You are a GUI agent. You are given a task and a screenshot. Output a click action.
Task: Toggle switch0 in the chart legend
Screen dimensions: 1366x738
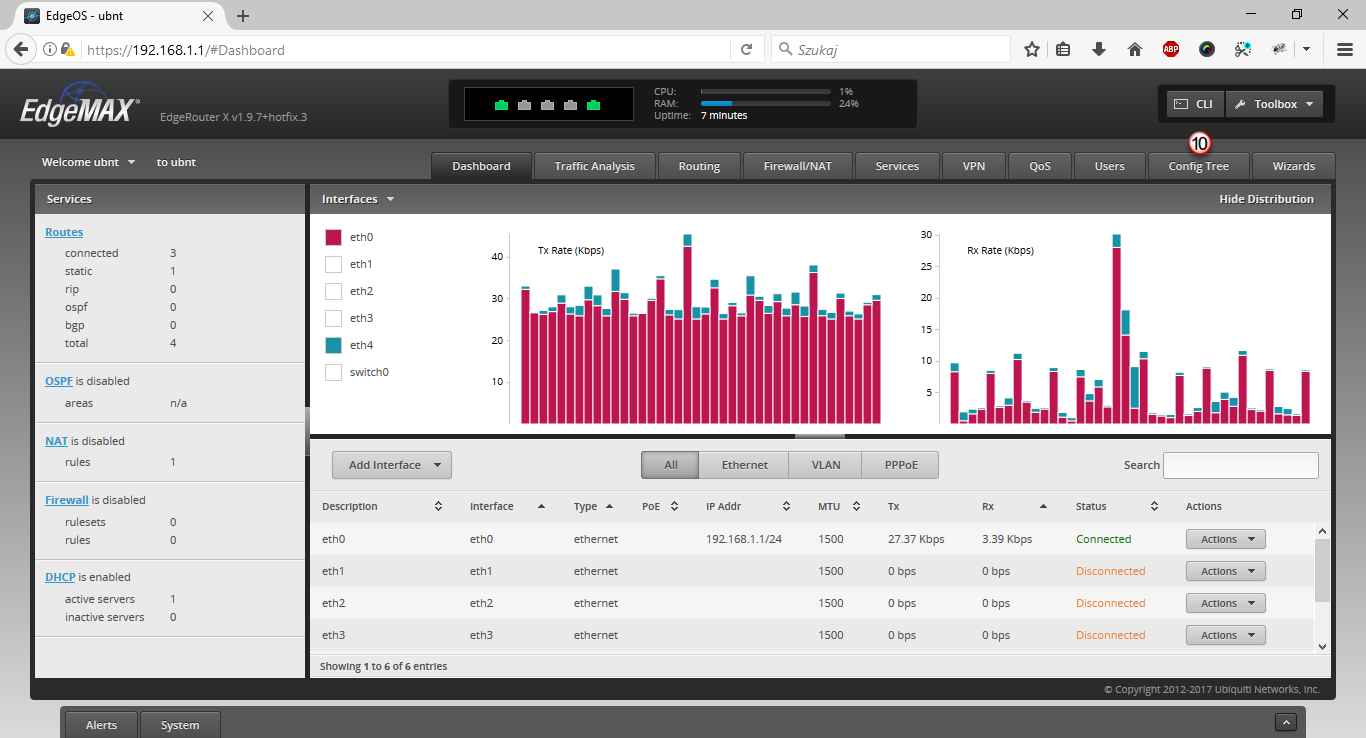[334, 372]
